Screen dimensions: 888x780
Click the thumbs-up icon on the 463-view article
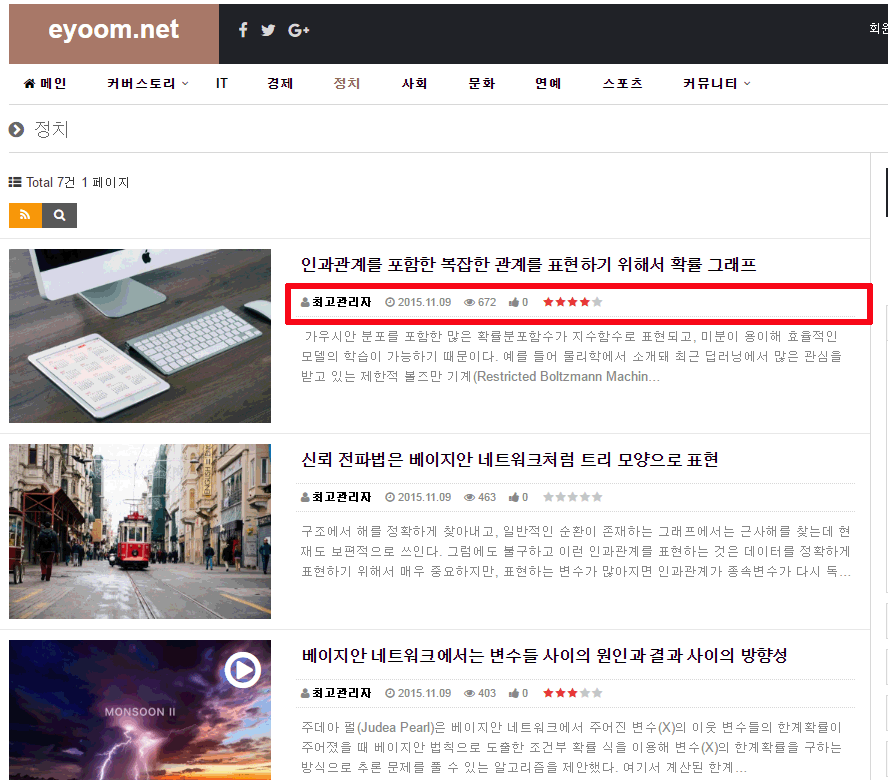pos(514,497)
